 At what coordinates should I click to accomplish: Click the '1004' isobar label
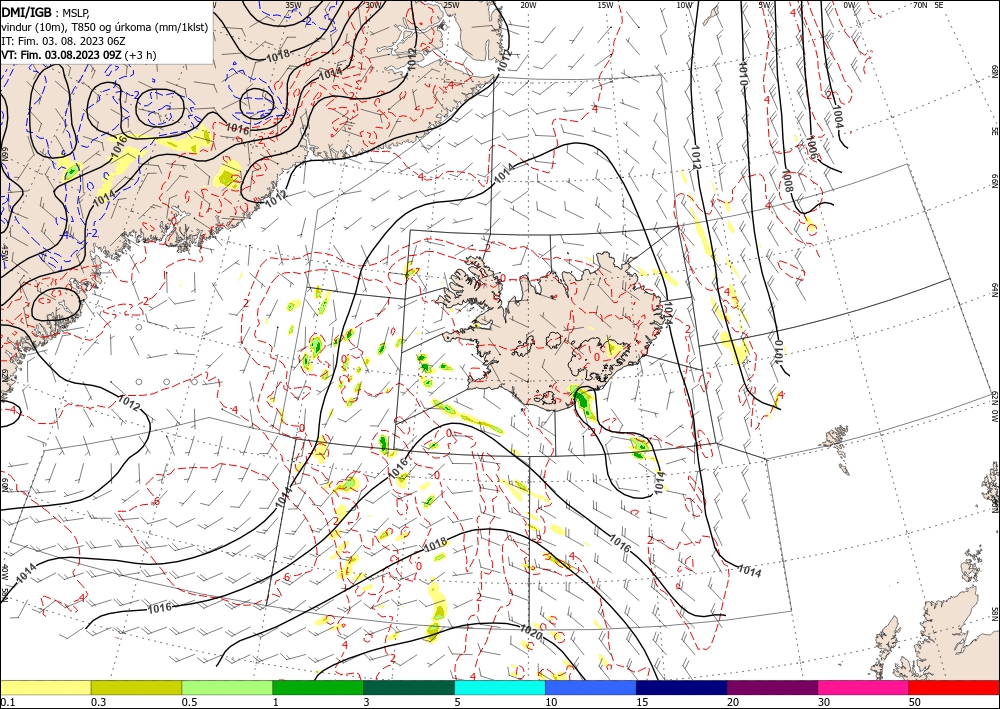[x=837, y=115]
